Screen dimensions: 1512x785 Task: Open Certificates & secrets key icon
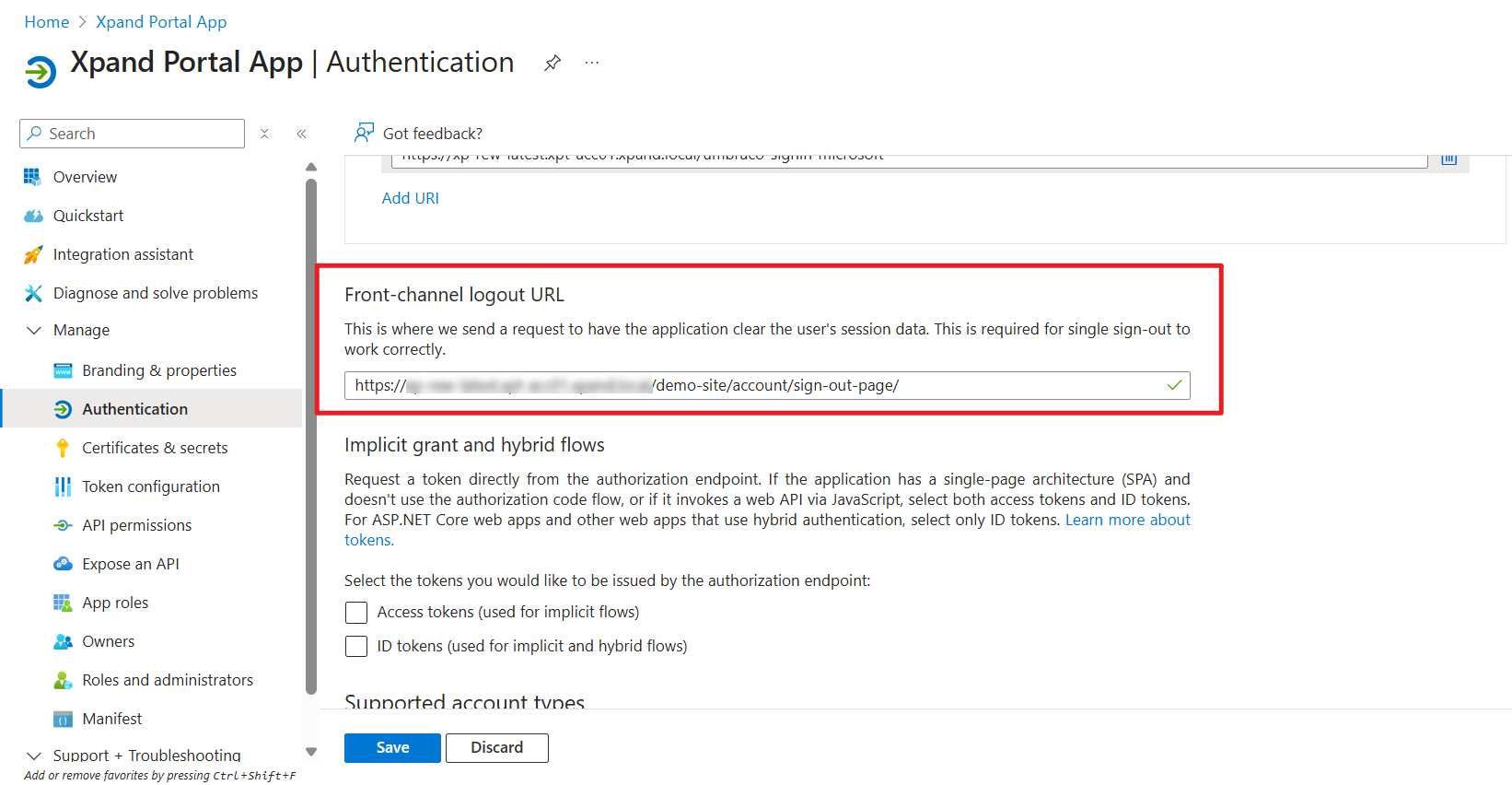(x=63, y=448)
